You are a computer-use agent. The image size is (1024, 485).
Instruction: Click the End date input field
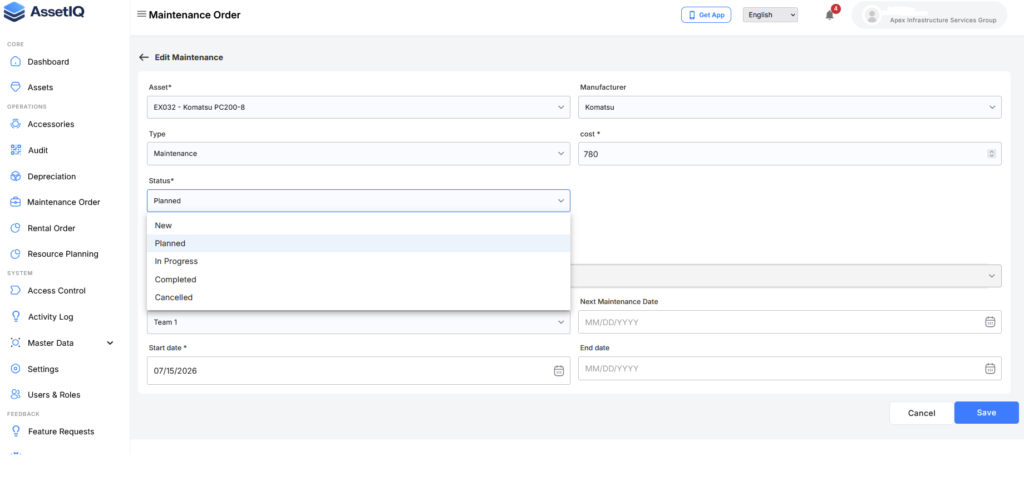click(x=790, y=368)
